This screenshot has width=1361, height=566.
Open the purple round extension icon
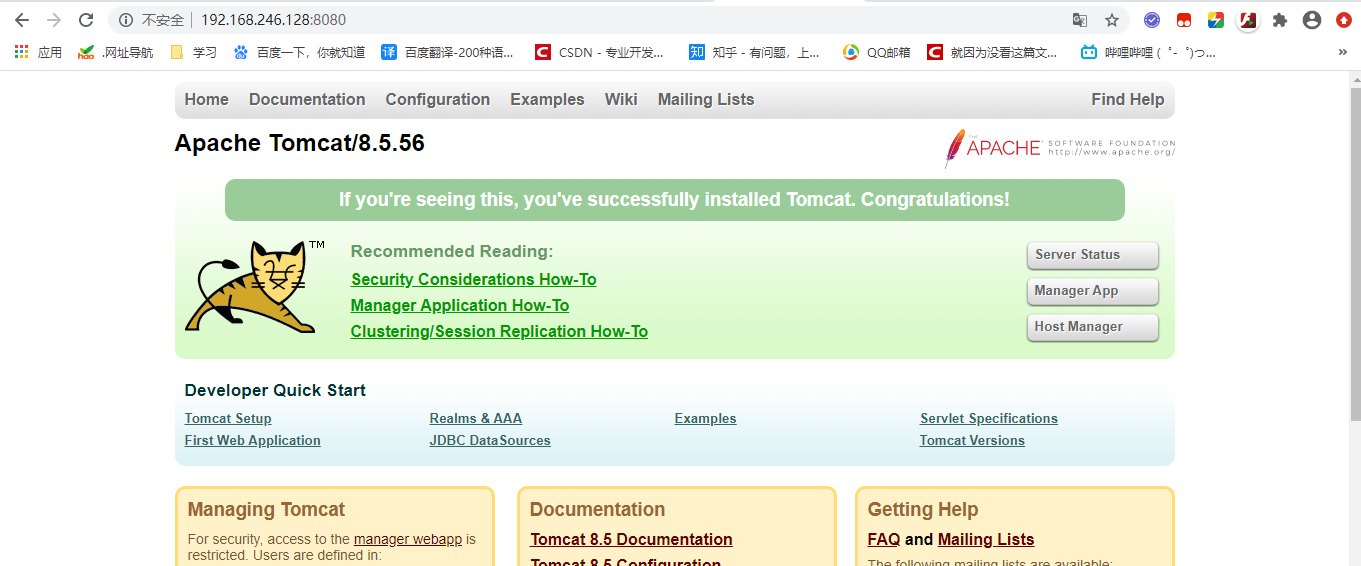(x=1152, y=20)
